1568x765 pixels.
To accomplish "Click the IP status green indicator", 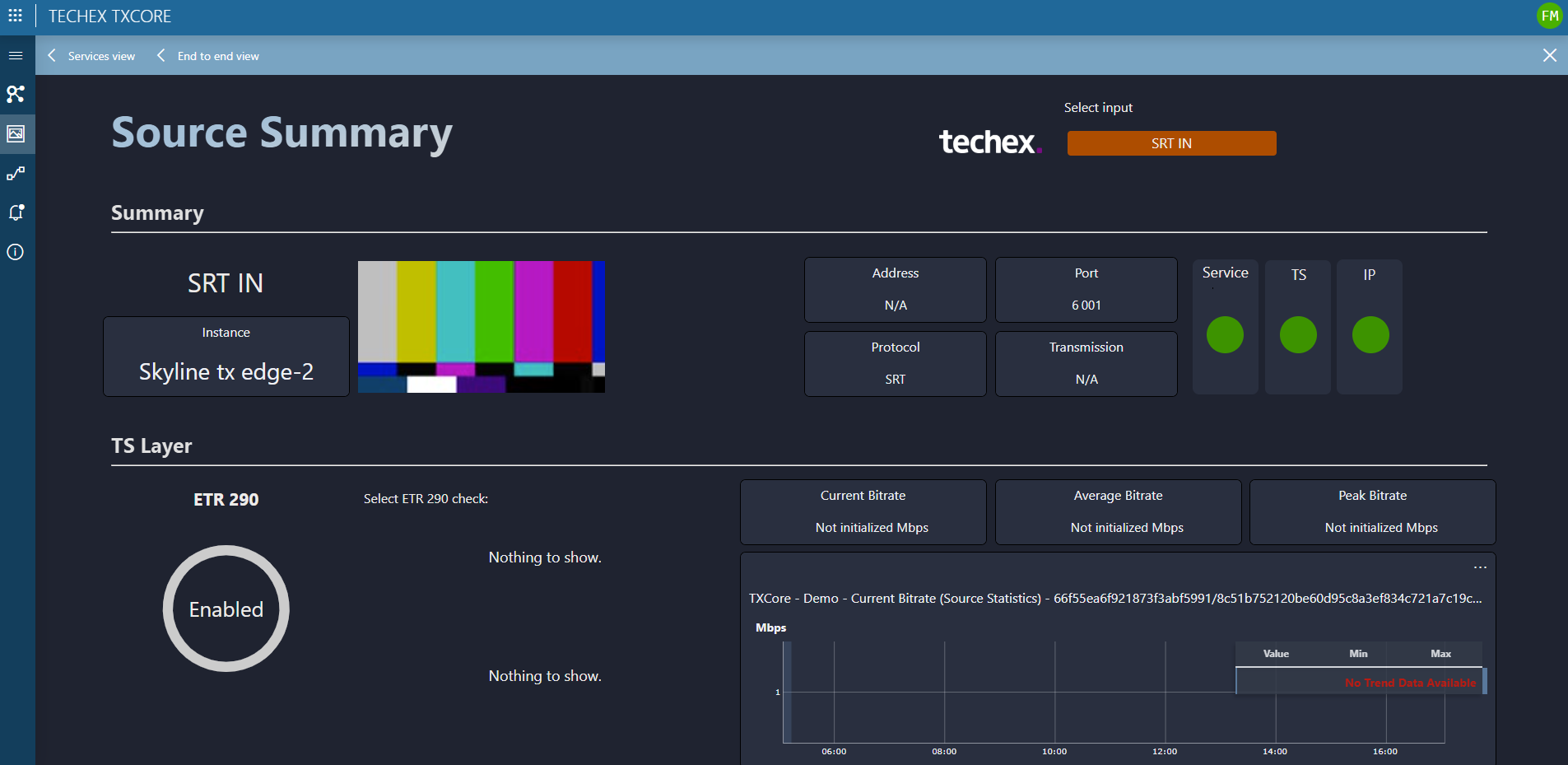I will click(1370, 335).
